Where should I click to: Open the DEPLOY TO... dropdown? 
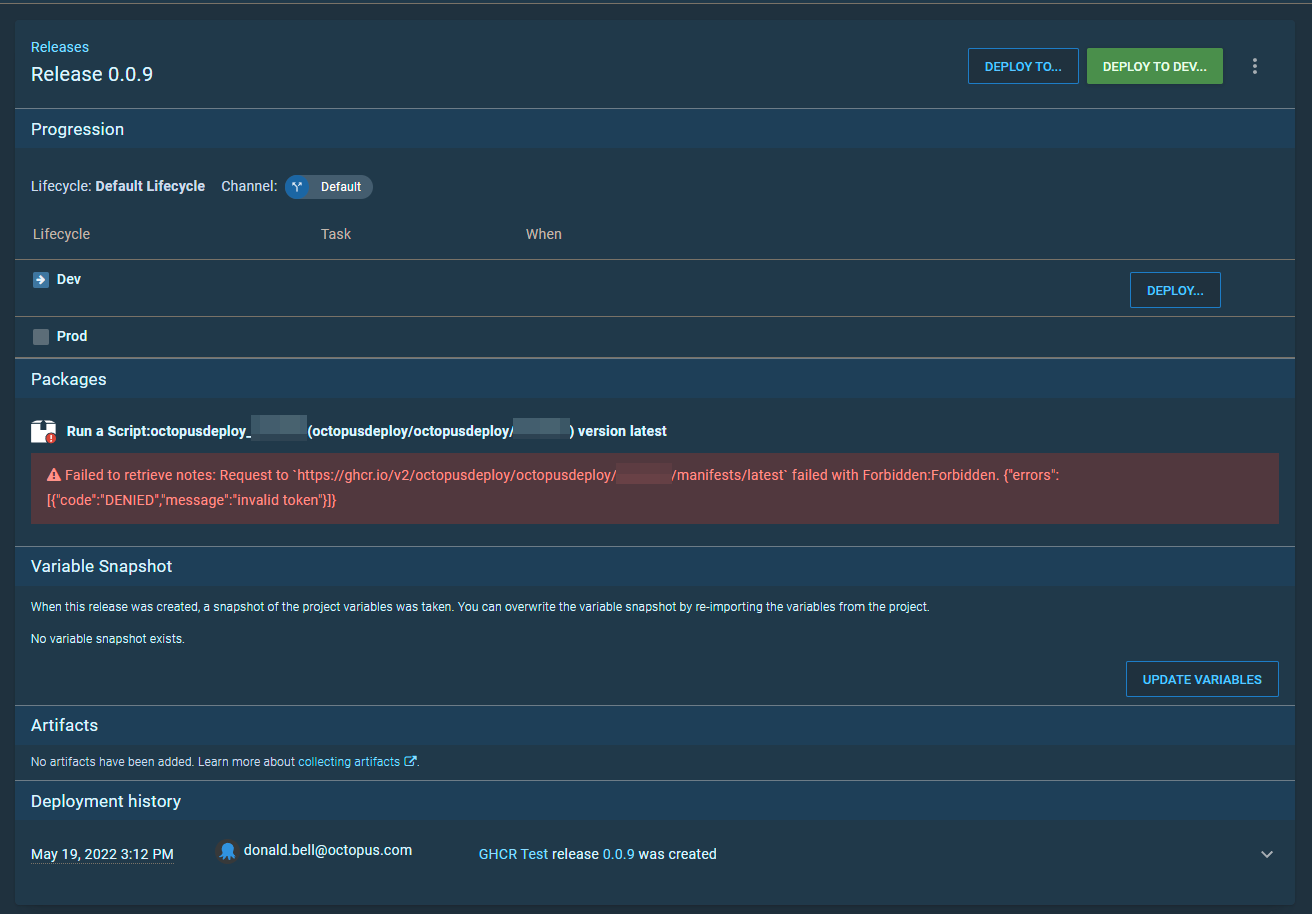point(1023,66)
